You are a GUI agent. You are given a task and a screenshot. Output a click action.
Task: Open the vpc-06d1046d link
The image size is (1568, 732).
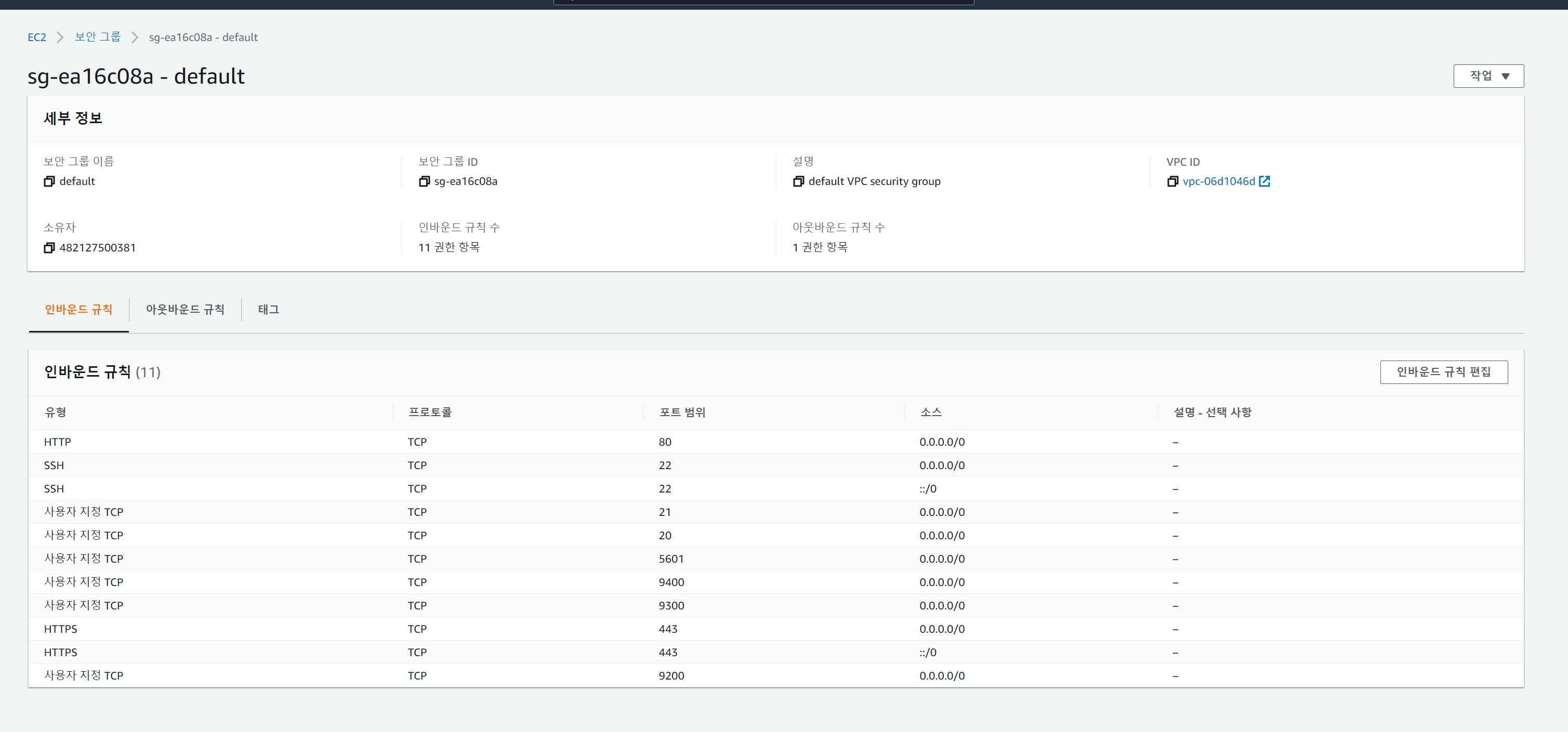(x=1218, y=181)
